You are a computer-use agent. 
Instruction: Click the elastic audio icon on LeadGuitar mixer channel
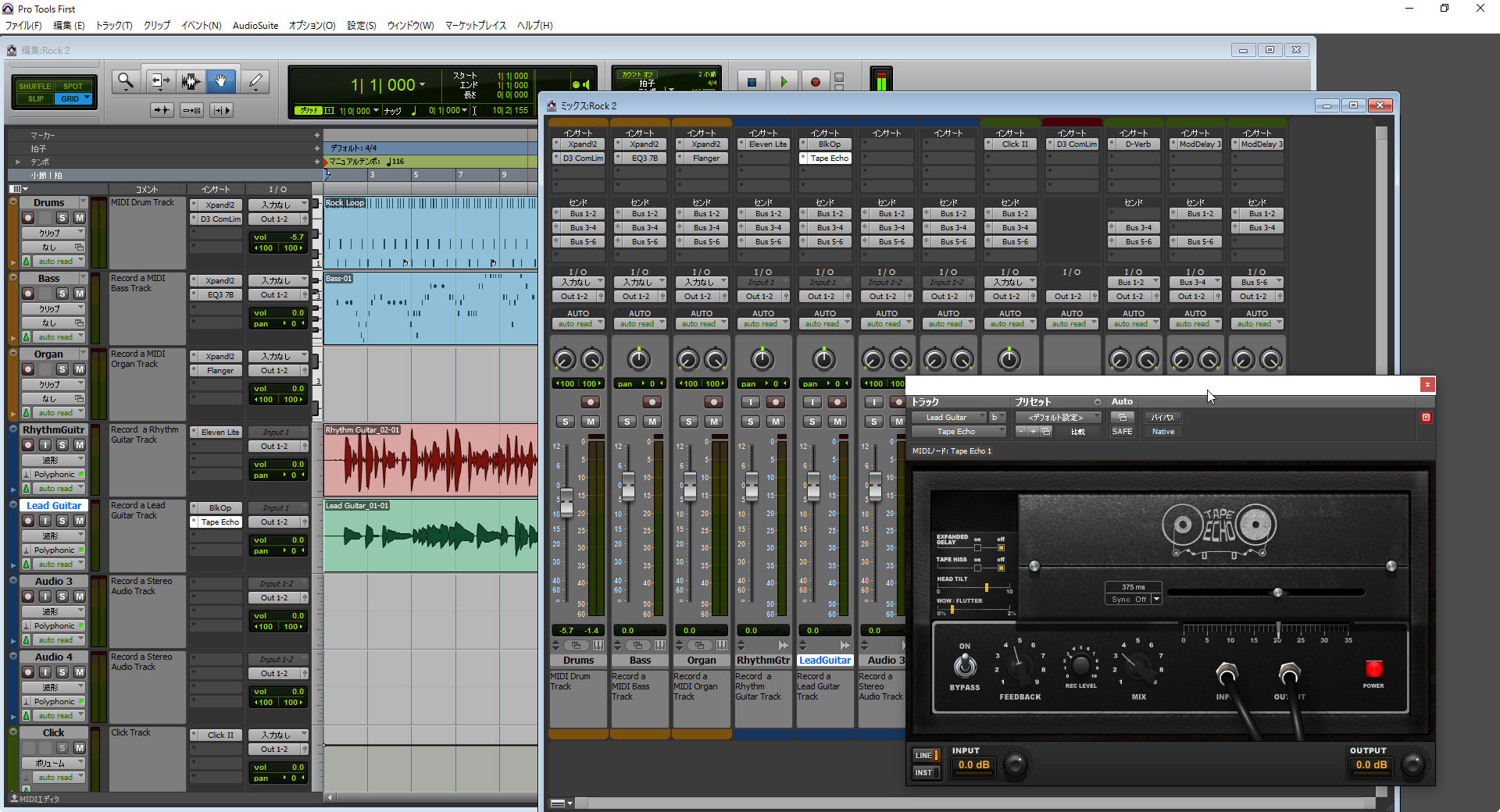[x=845, y=645]
